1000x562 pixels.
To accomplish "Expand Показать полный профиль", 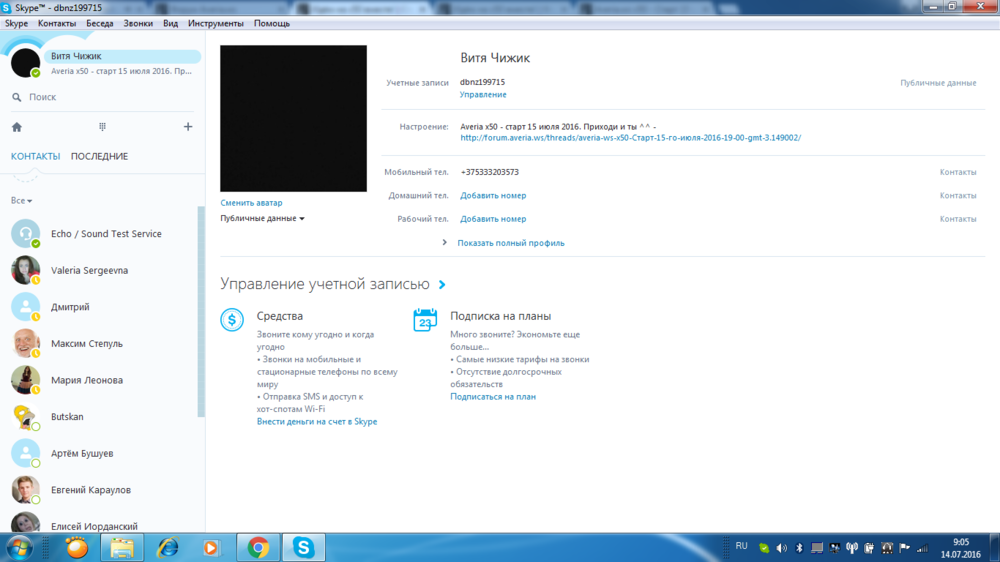I will [x=510, y=243].
